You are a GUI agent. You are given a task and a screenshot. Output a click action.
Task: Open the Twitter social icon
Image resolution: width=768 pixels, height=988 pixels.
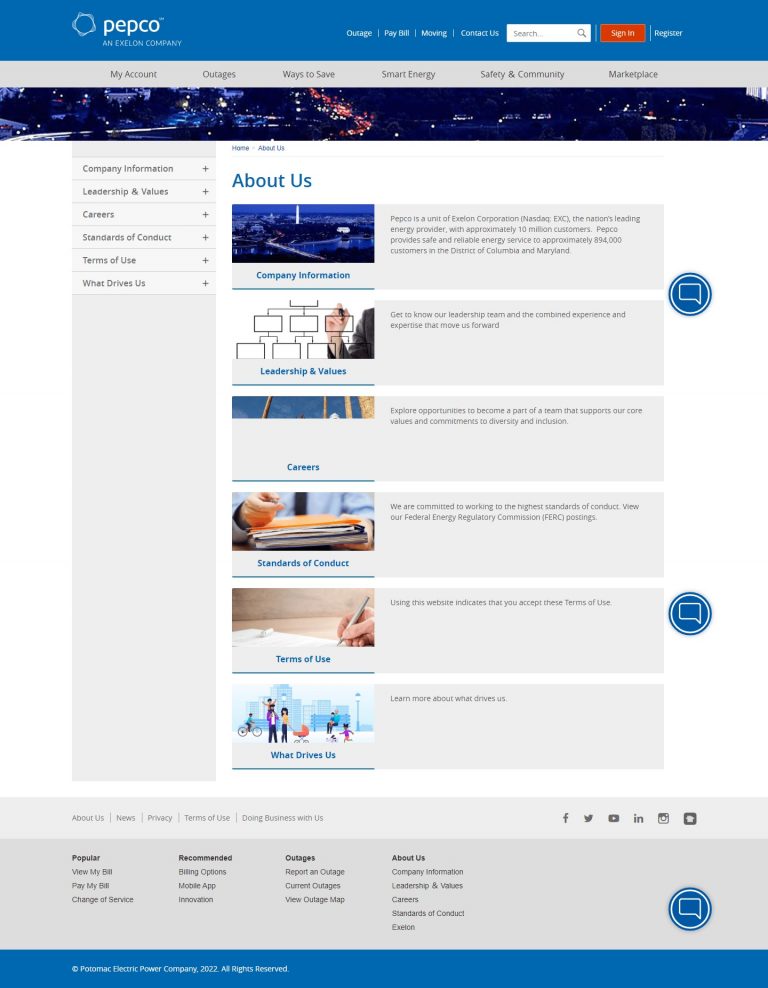588,818
